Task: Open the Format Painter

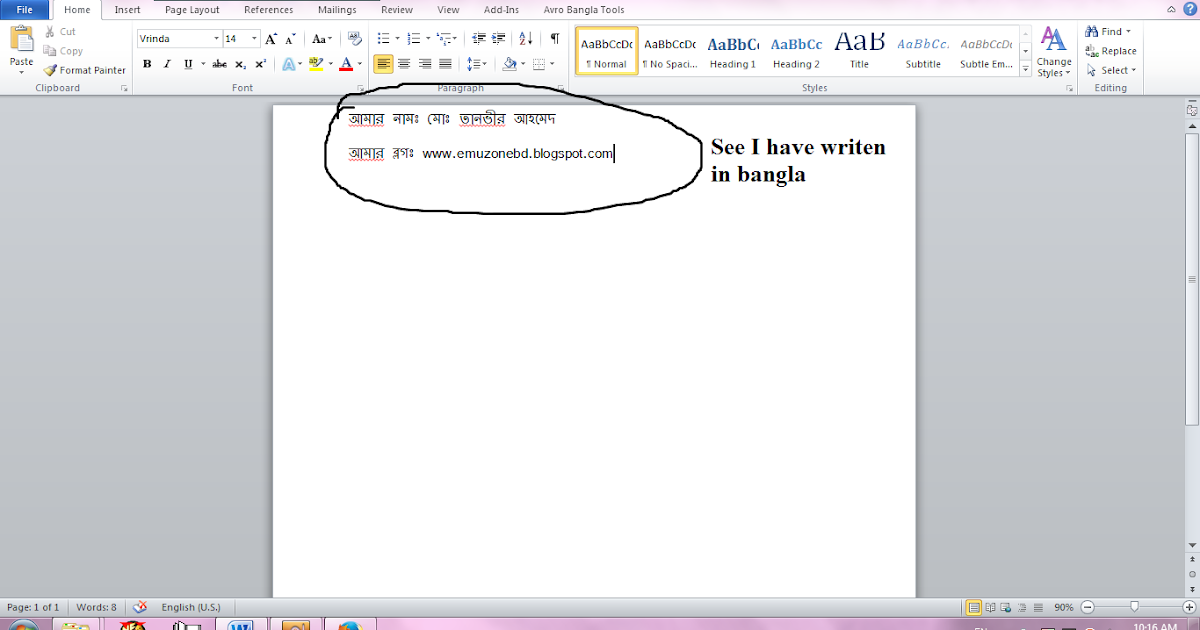Action: click(84, 70)
